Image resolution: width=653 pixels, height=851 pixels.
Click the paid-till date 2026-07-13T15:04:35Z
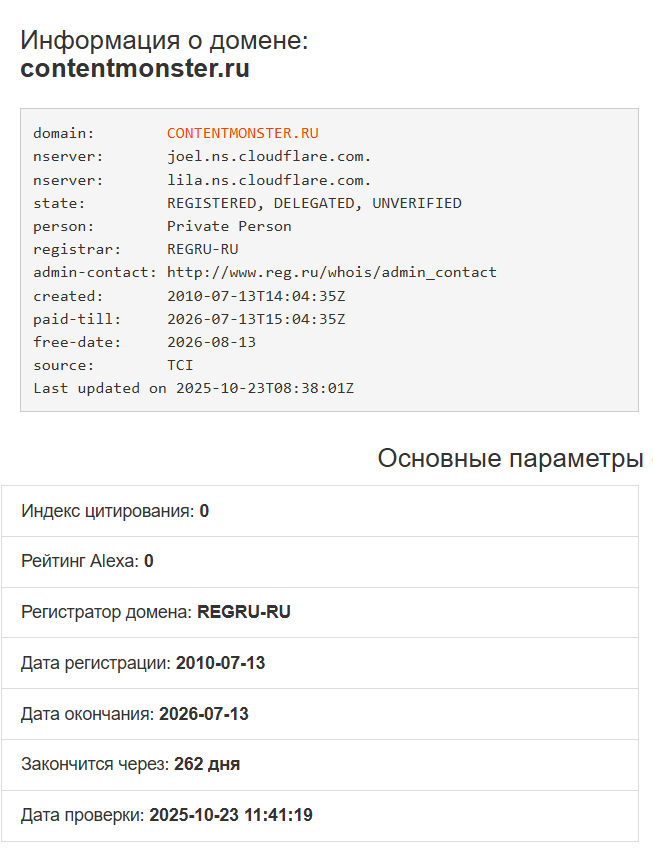[x=256, y=319]
